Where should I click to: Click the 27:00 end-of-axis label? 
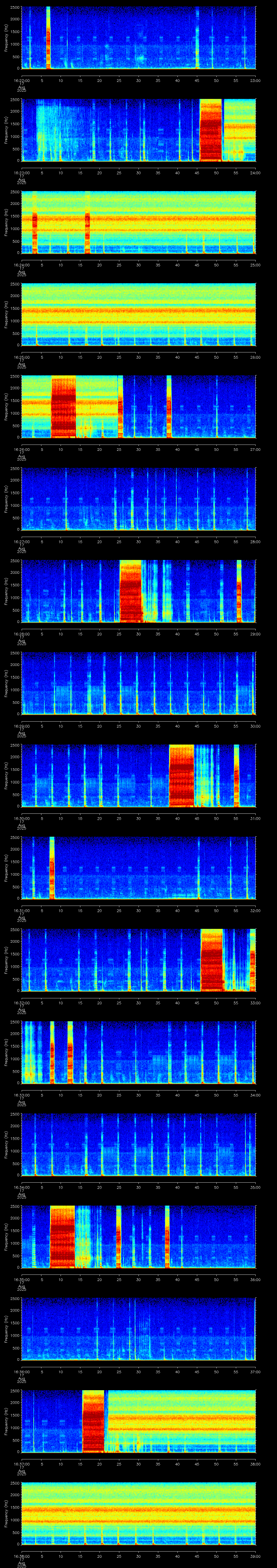click(x=255, y=449)
